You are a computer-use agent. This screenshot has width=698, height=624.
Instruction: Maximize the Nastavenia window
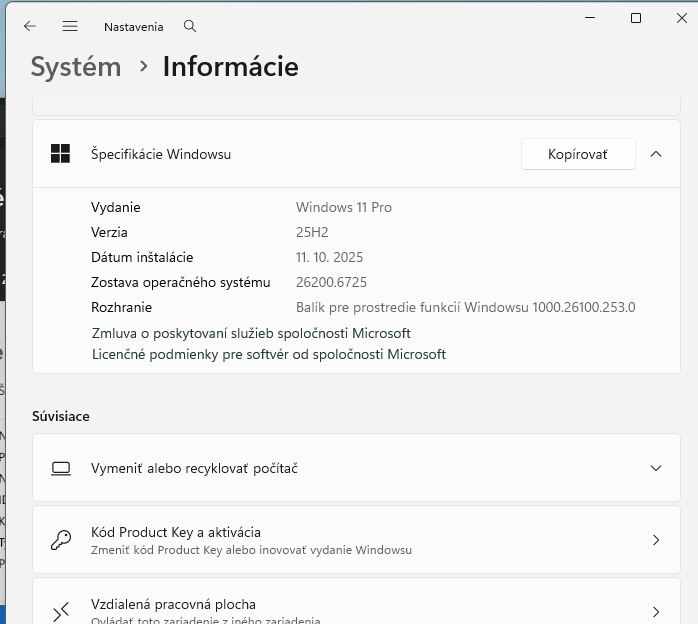[636, 18]
